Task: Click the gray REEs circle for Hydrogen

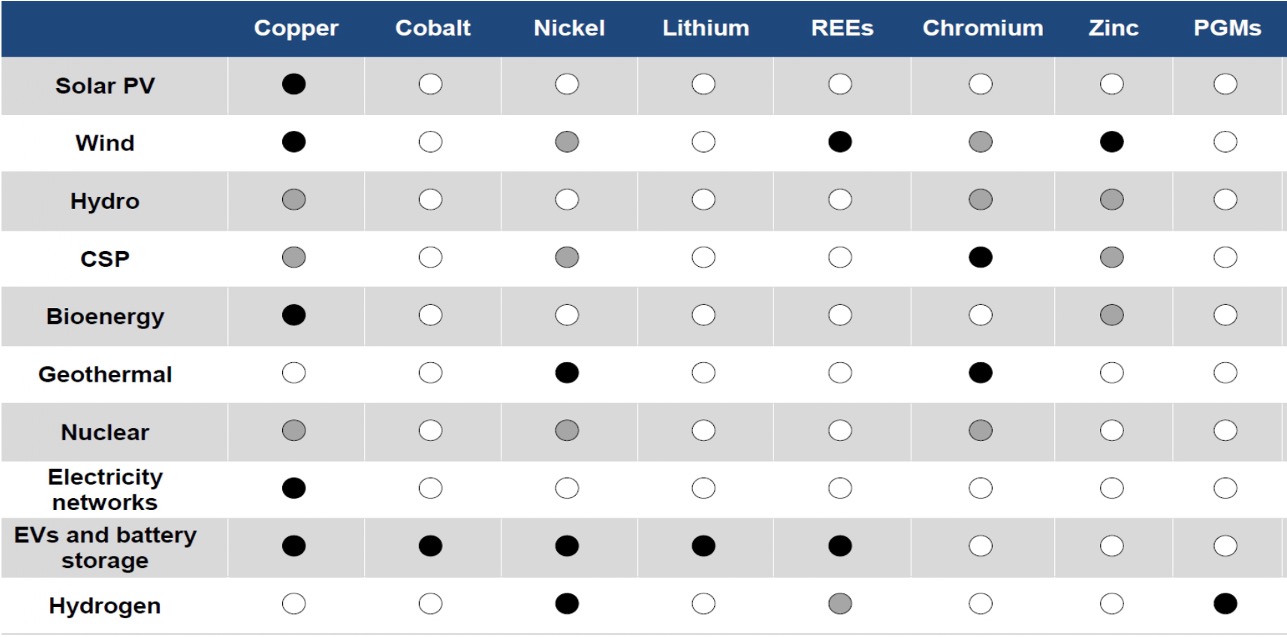Action: click(840, 604)
